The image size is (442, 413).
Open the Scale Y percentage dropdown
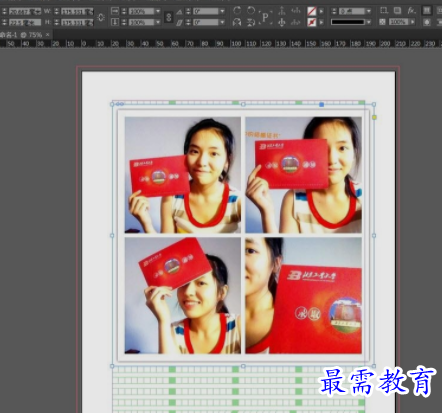coord(158,22)
